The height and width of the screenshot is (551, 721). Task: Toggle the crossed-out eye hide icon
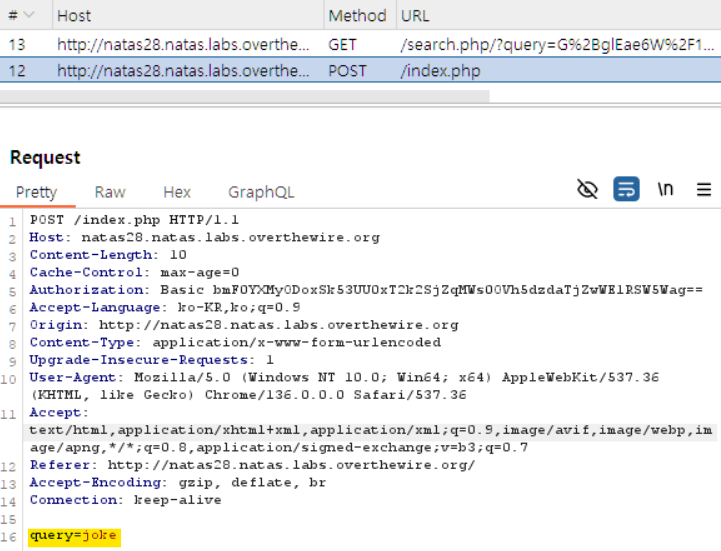pos(588,190)
